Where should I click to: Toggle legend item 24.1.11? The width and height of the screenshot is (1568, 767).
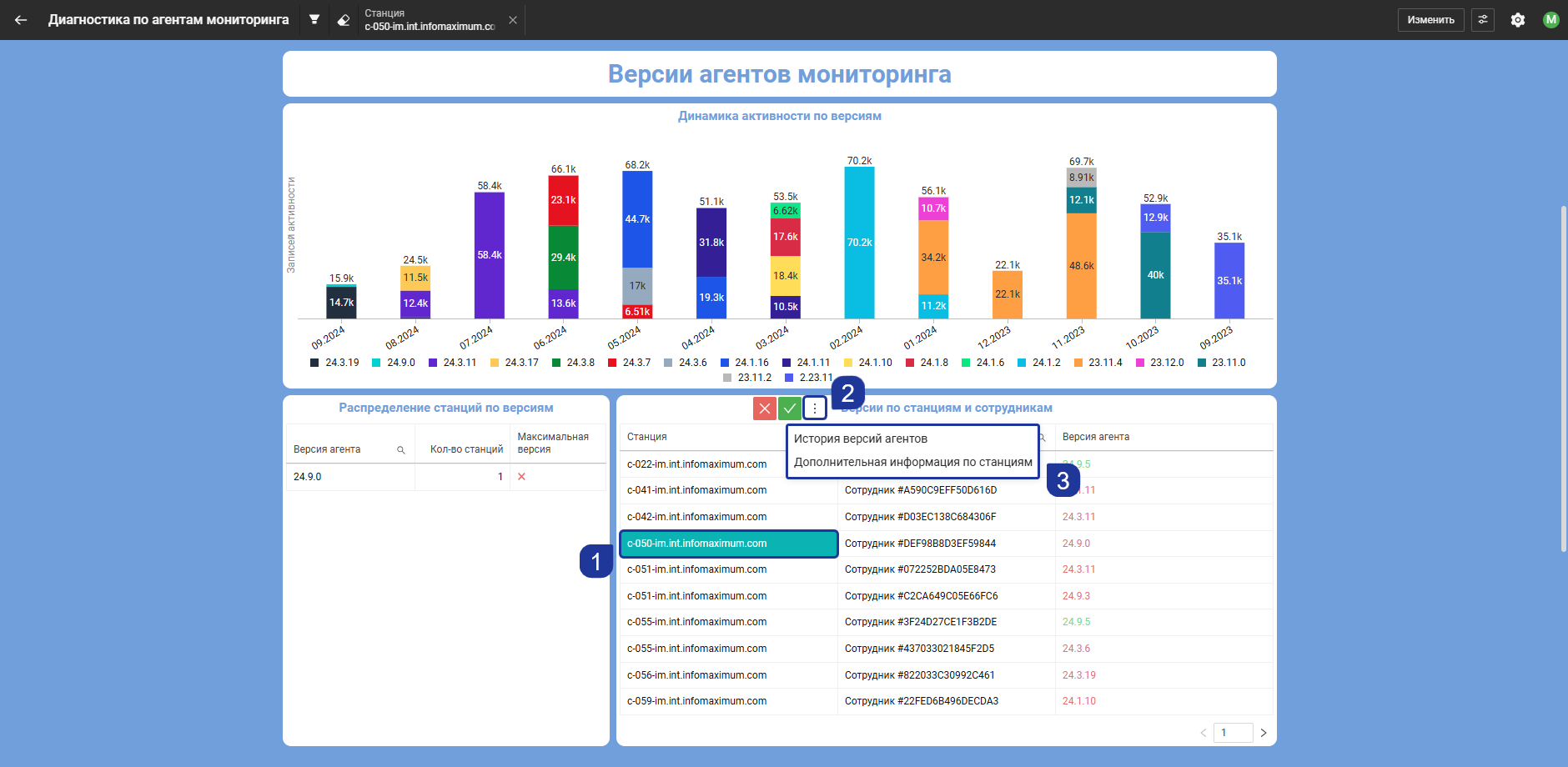806,363
